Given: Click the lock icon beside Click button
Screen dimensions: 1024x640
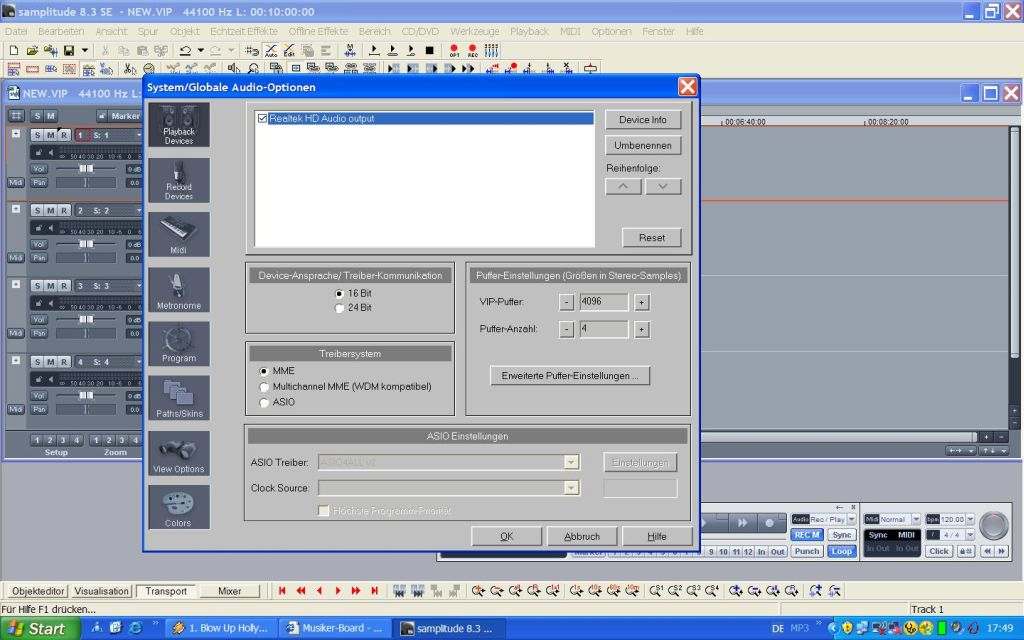Looking at the screenshot, I should click(x=965, y=551).
